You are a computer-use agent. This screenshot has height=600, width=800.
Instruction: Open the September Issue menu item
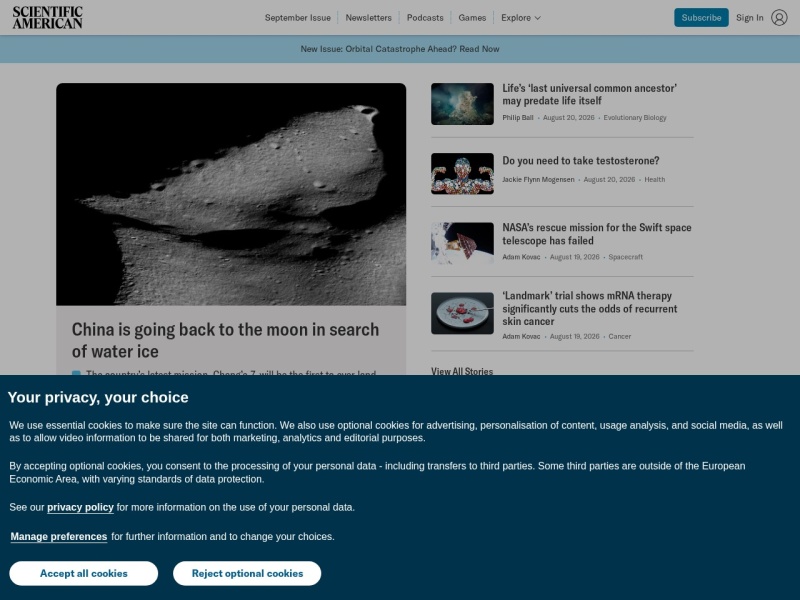pyautogui.click(x=297, y=17)
